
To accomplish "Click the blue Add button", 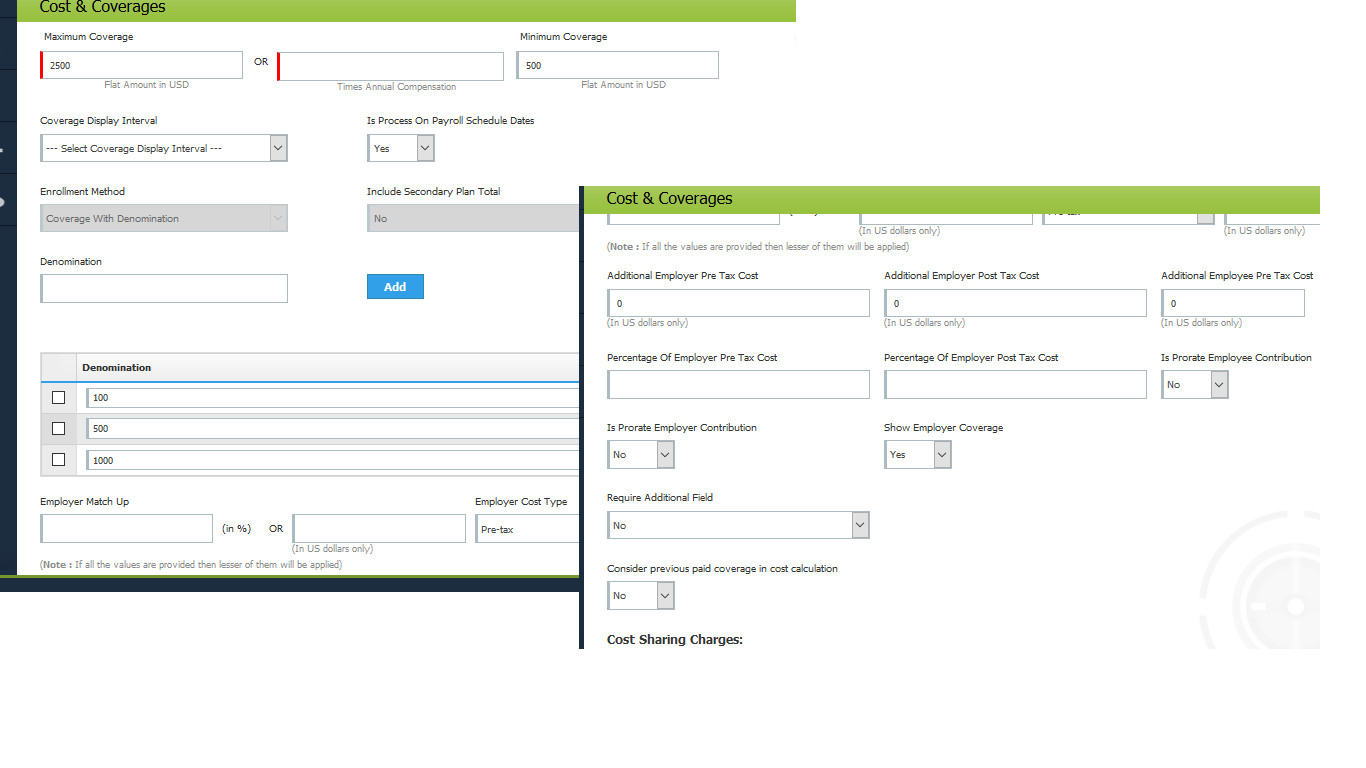I will (x=395, y=287).
